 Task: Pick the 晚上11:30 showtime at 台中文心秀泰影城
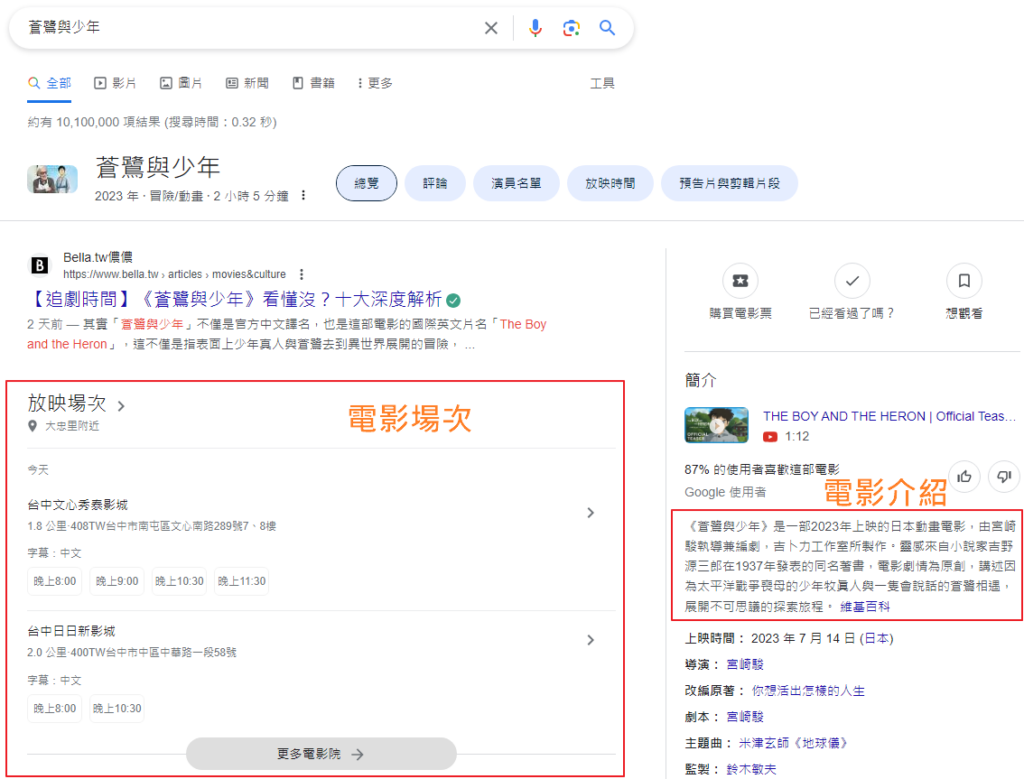[x=242, y=581]
